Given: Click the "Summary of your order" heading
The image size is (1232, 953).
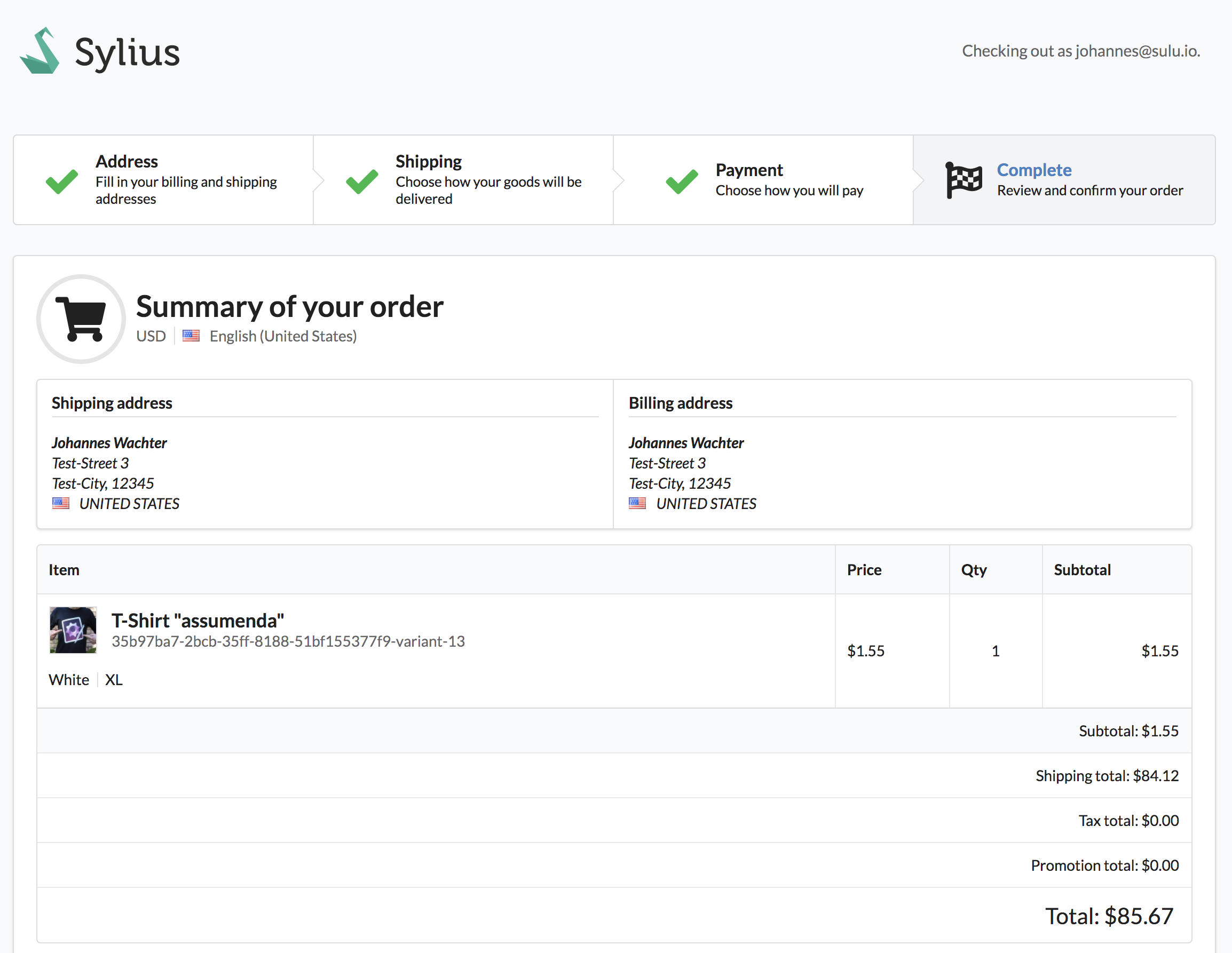Looking at the screenshot, I should click(x=289, y=306).
